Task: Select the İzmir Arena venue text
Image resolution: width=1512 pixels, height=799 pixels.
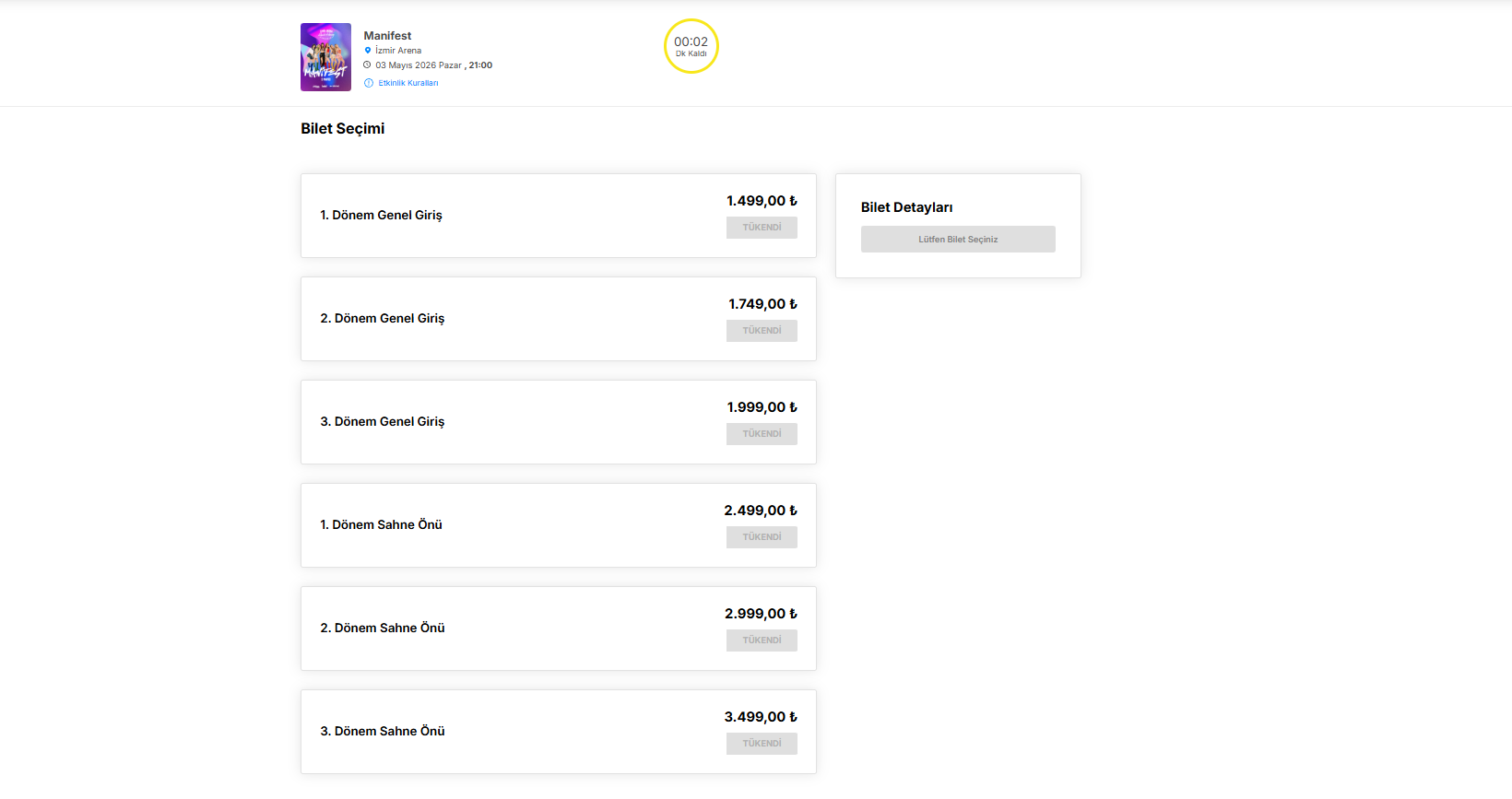Action: tap(398, 51)
